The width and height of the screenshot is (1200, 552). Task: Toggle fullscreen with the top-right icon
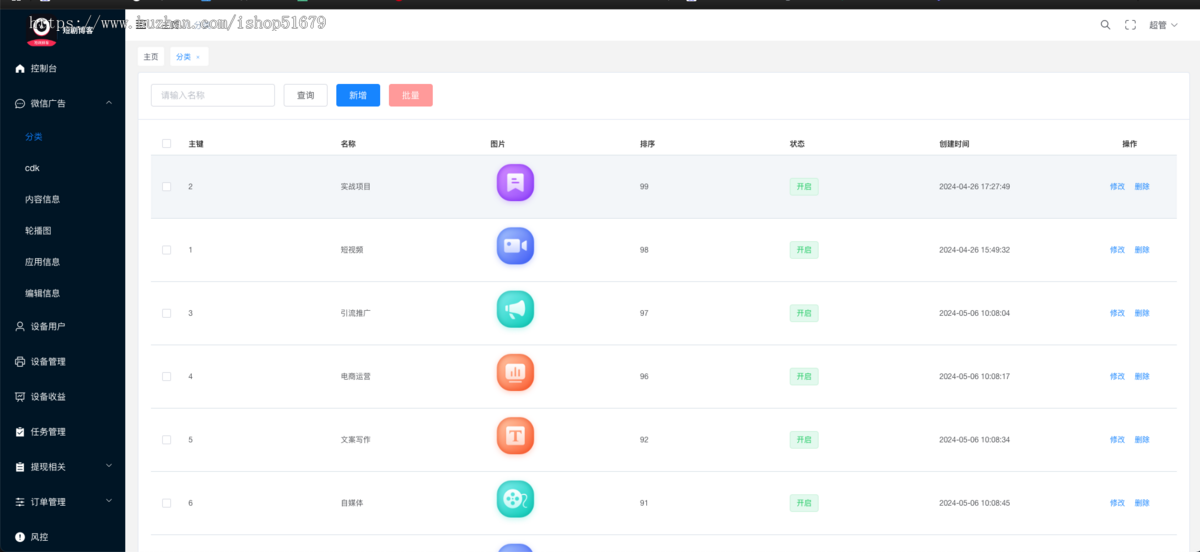pos(1131,25)
